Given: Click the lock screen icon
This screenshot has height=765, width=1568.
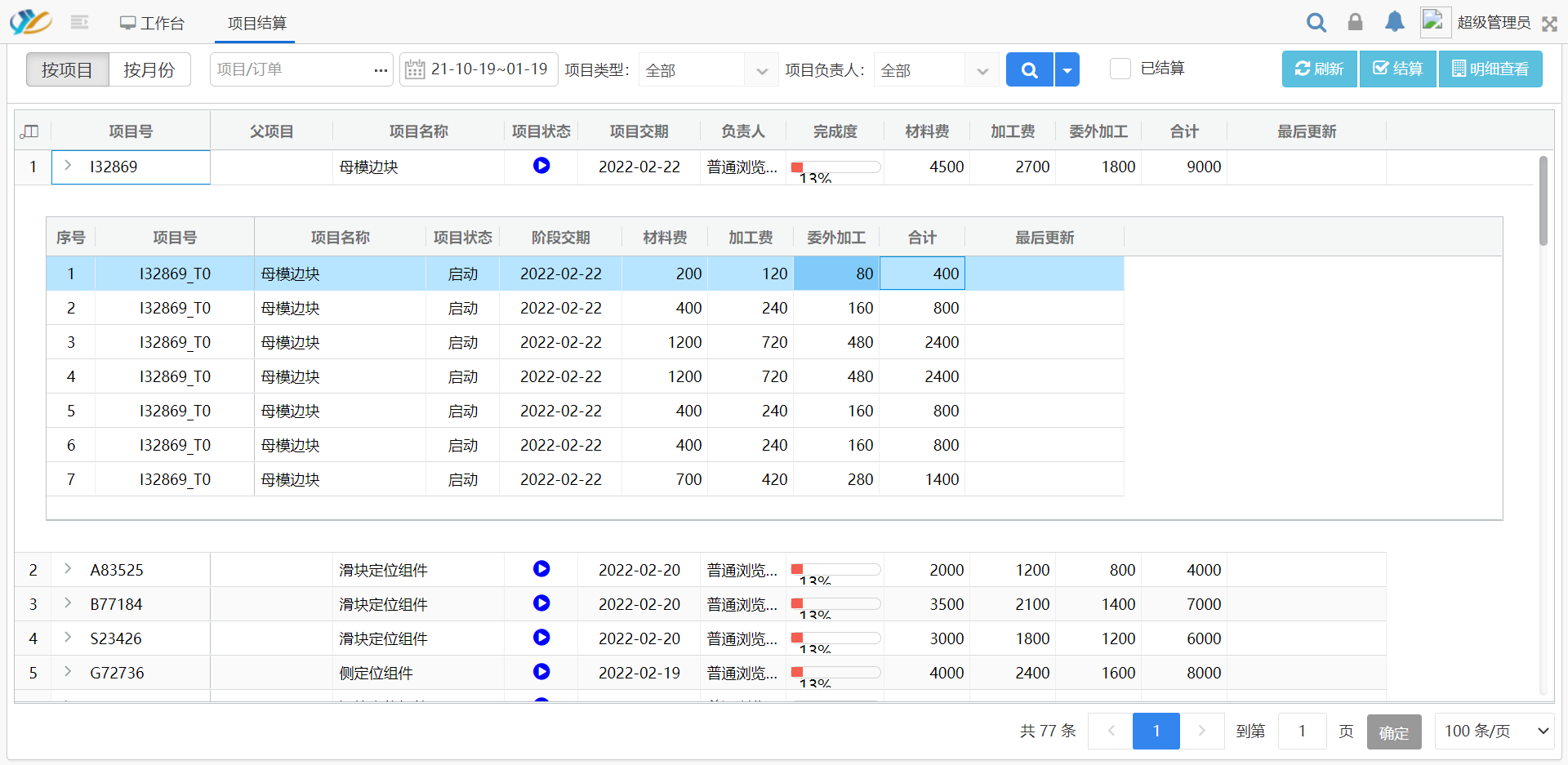Looking at the screenshot, I should (1355, 22).
